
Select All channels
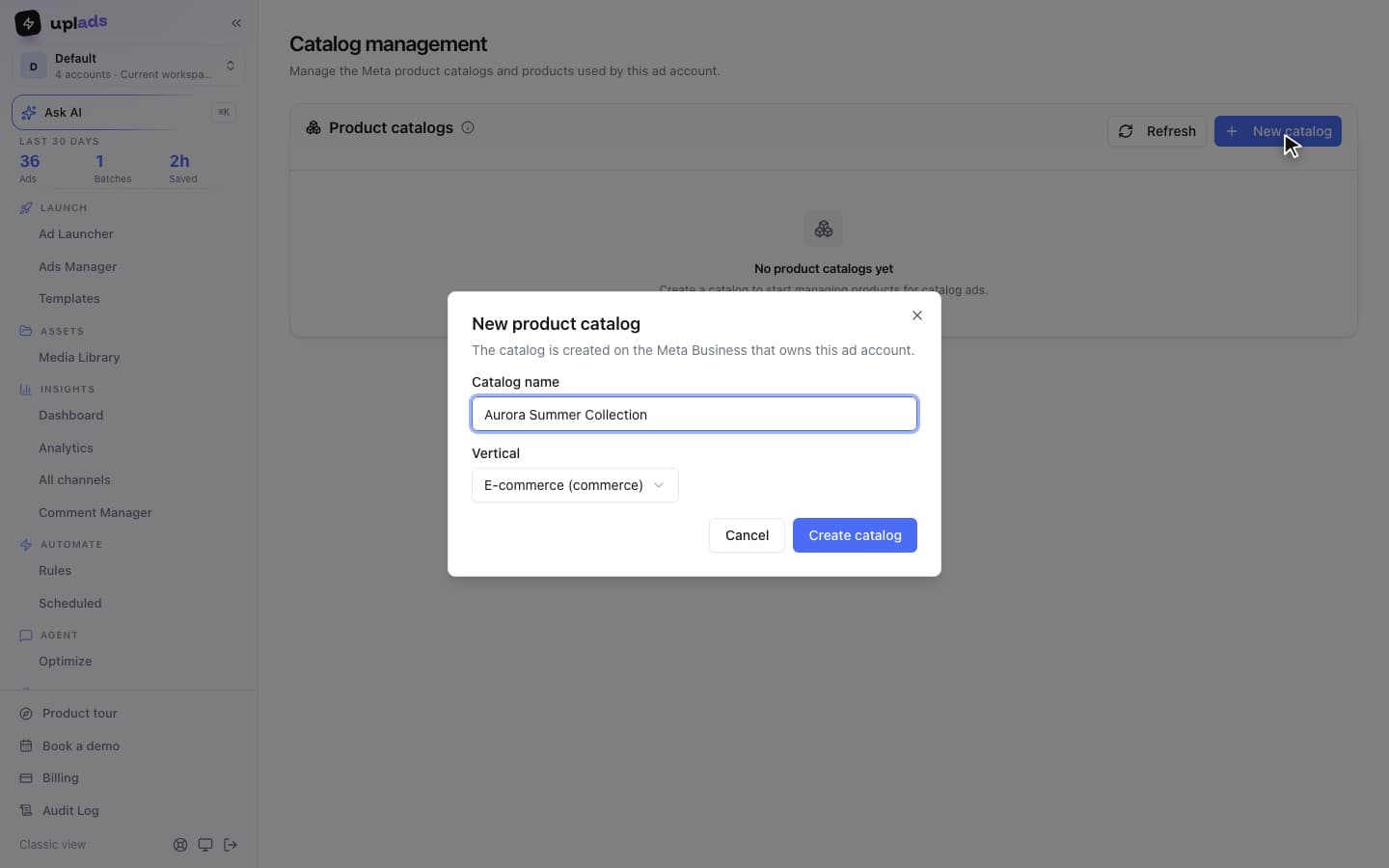tap(74, 479)
